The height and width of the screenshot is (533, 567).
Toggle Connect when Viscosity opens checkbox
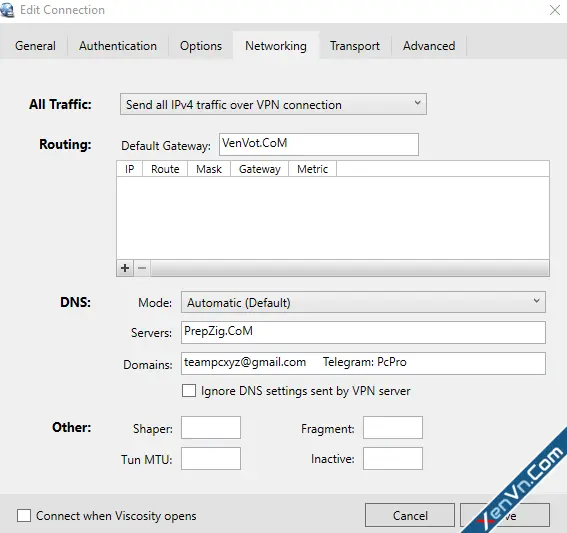click(x=24, y=516)
